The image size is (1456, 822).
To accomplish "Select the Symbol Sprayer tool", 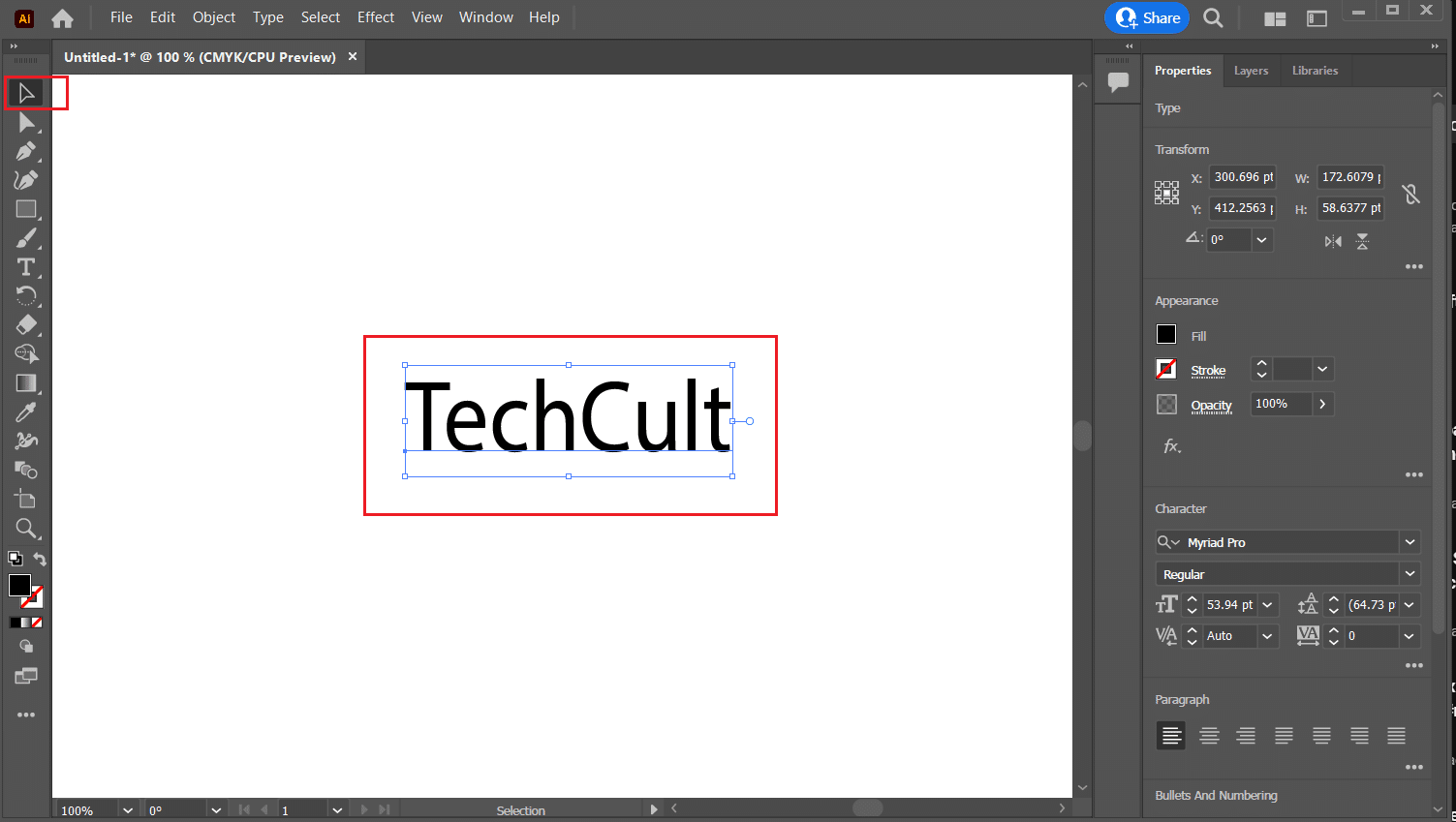I will (26, 441).
